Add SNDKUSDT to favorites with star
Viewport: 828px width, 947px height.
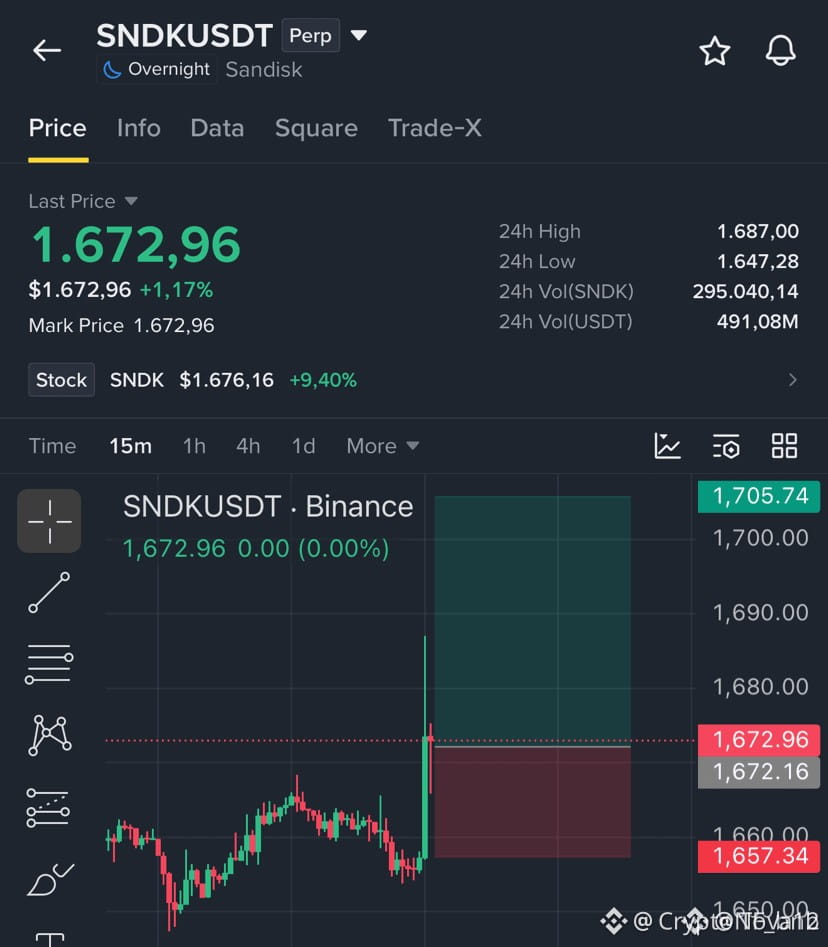(x=714, y=51)
